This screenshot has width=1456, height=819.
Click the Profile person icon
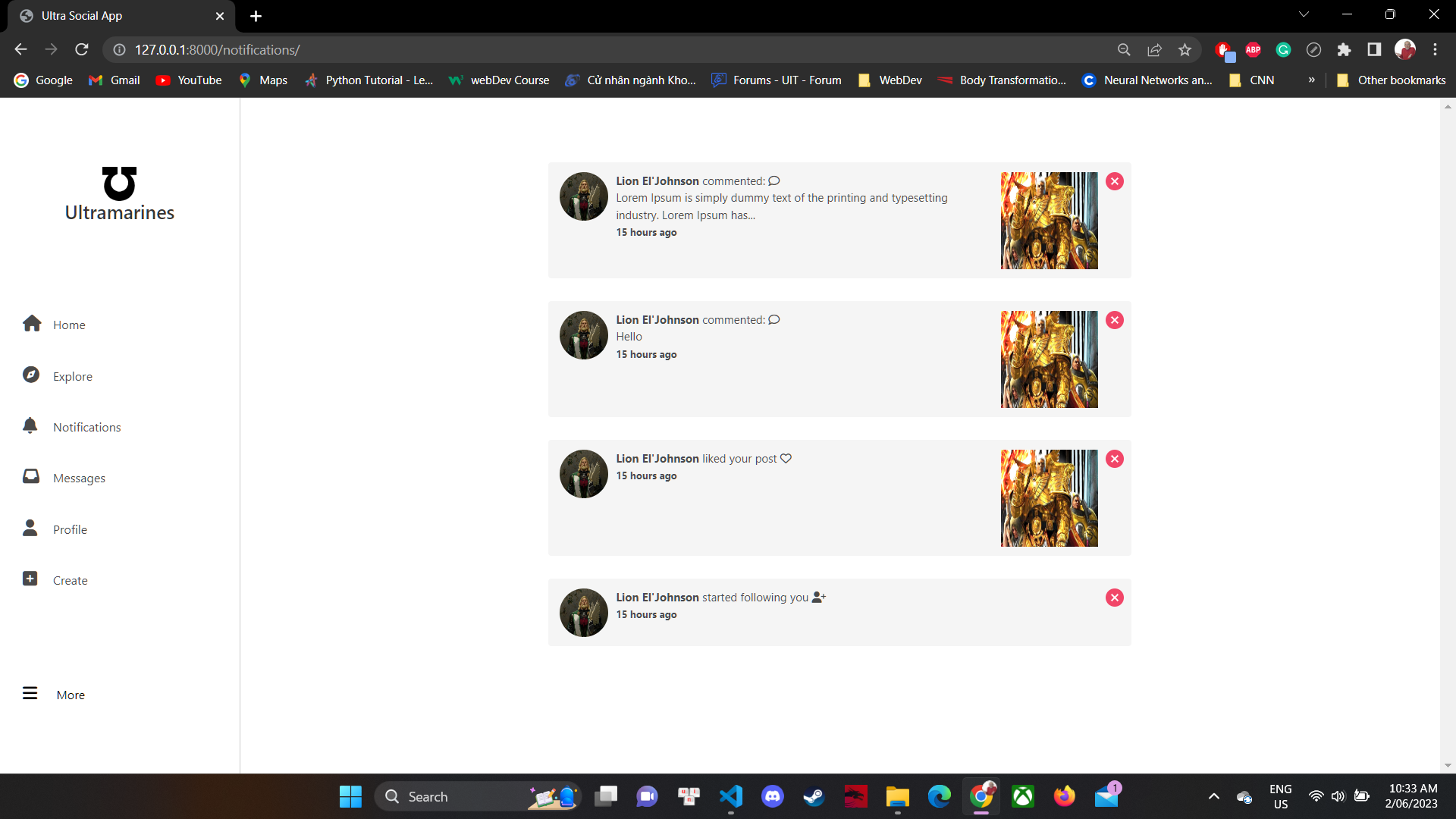pos(30,529)
